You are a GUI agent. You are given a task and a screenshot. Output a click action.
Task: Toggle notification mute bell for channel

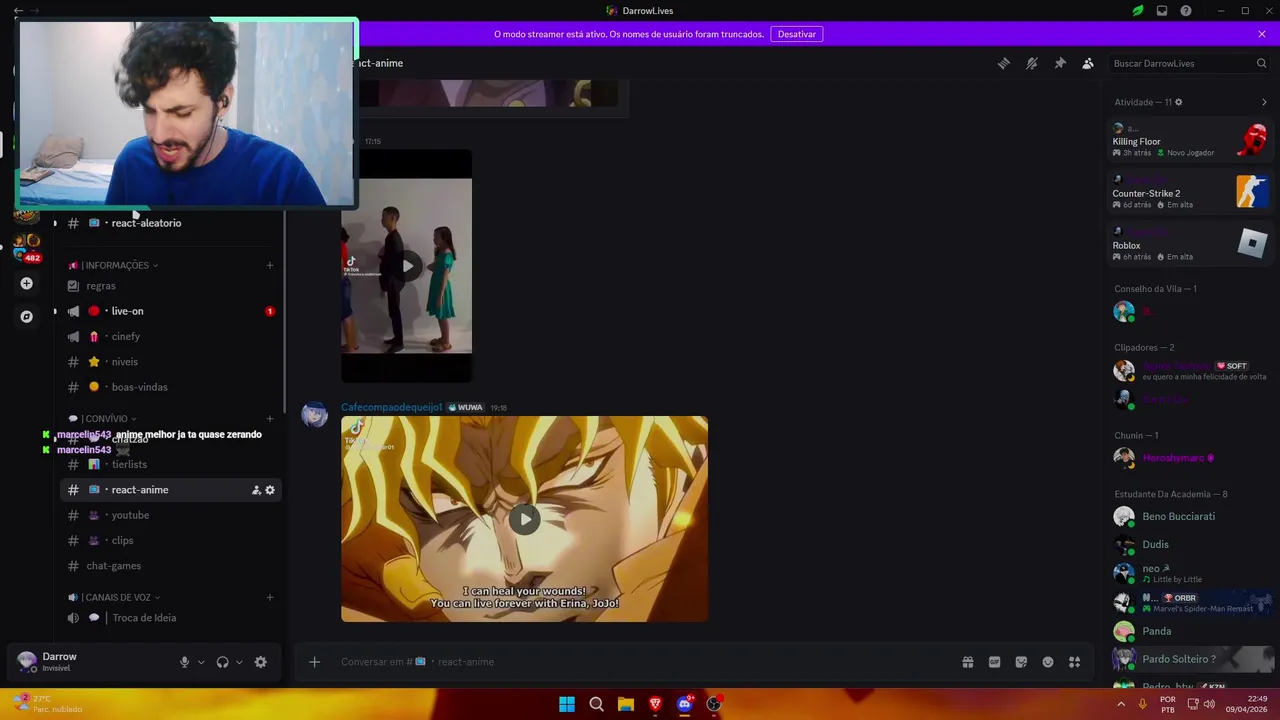tap(1032, 63)
